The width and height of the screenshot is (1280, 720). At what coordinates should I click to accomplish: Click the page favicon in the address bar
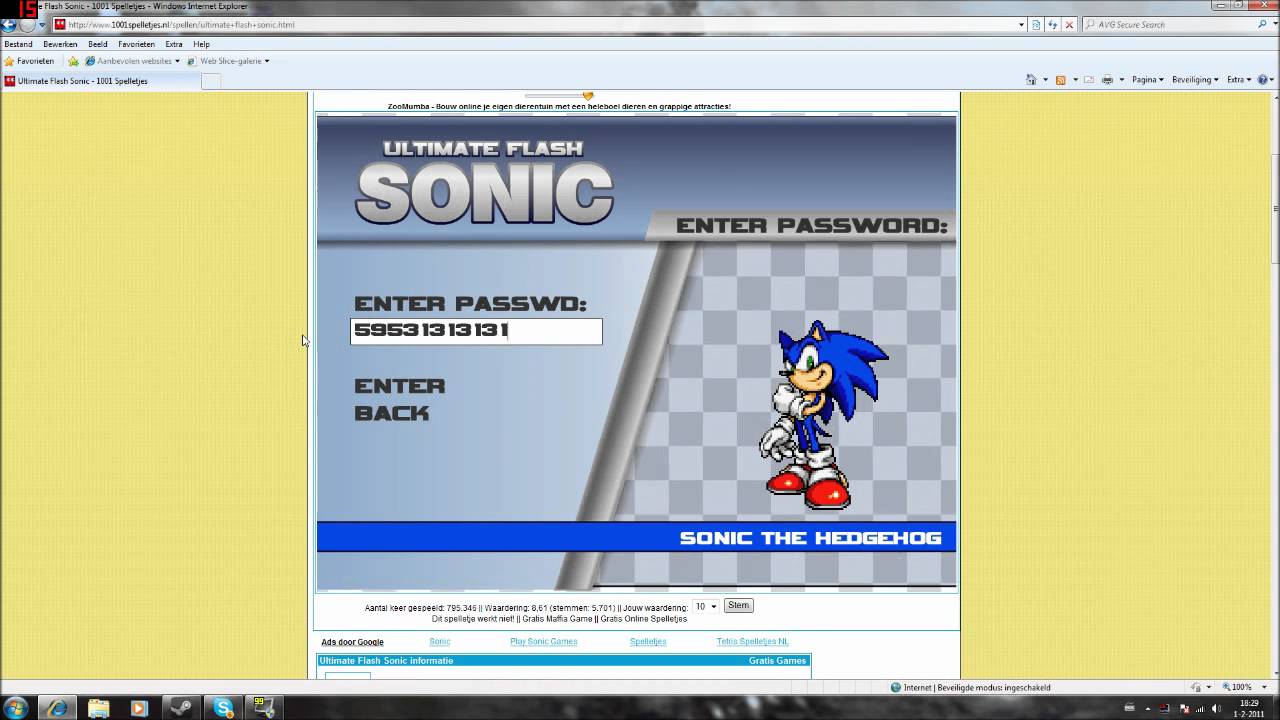coord(60,24)
